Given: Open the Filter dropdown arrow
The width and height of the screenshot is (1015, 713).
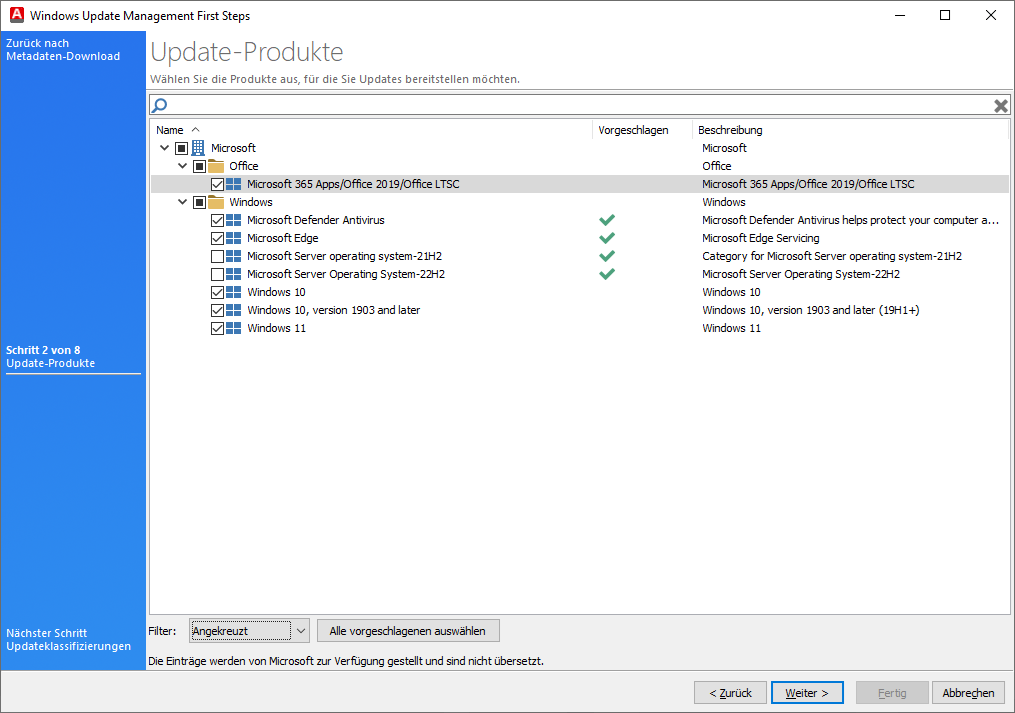Looking at the screenshot, I should pos(301,631).
